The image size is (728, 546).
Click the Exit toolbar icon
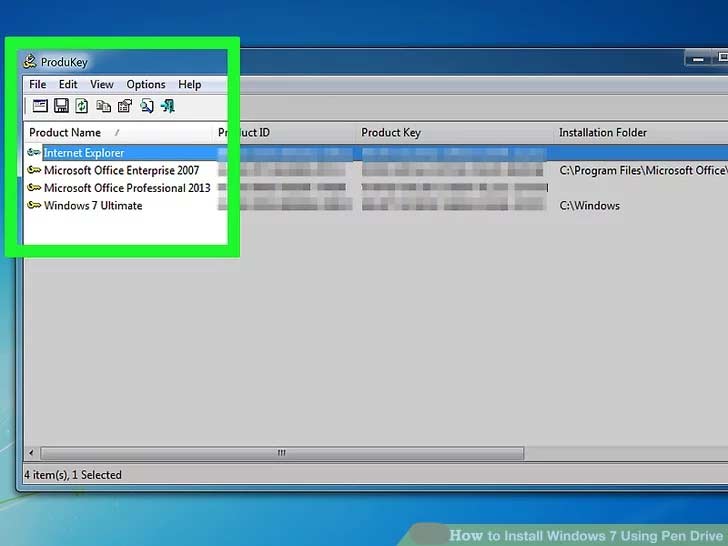(x=168, y=106)
